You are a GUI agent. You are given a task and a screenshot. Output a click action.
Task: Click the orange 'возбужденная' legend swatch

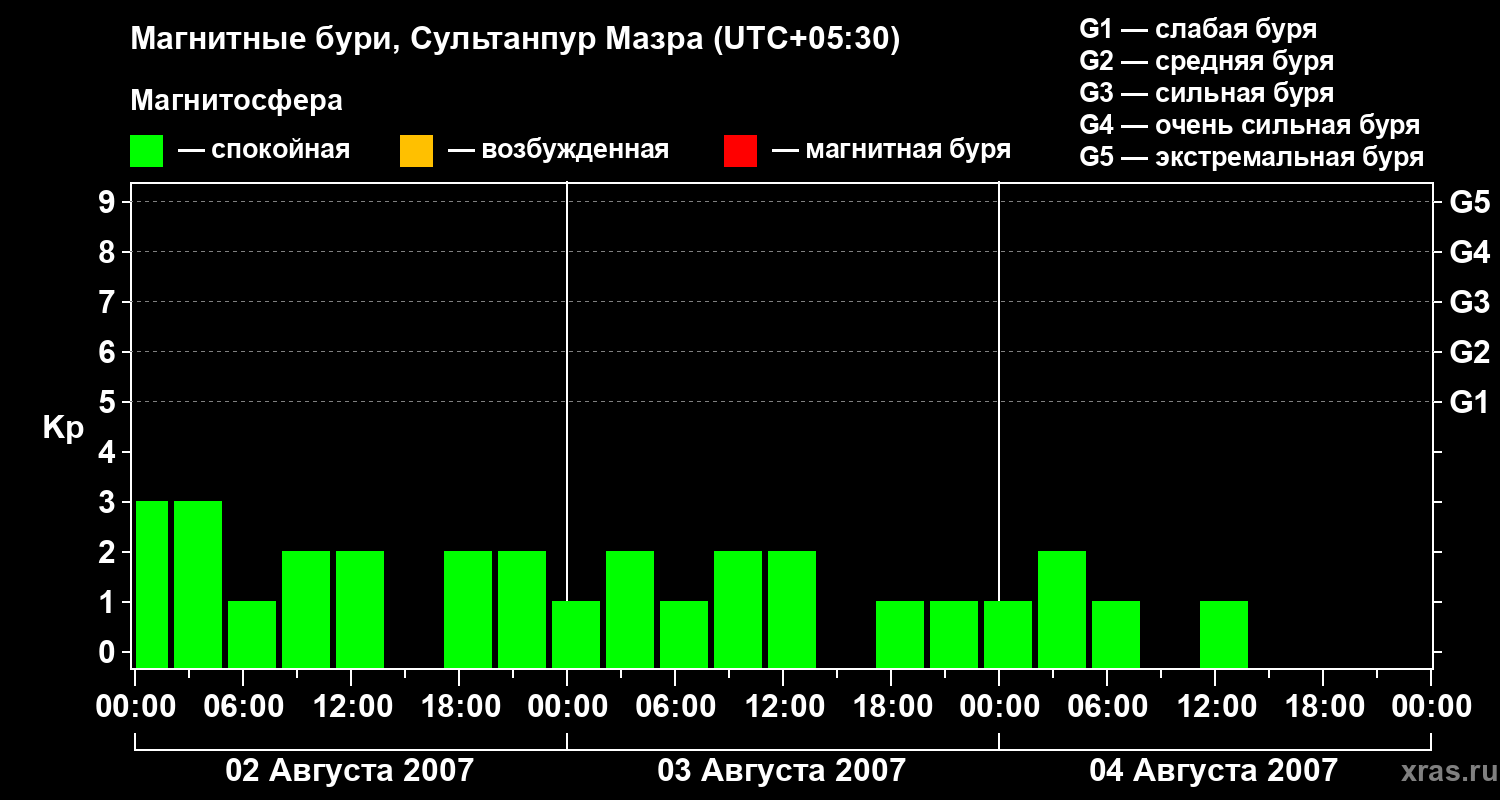coord(416,151)
